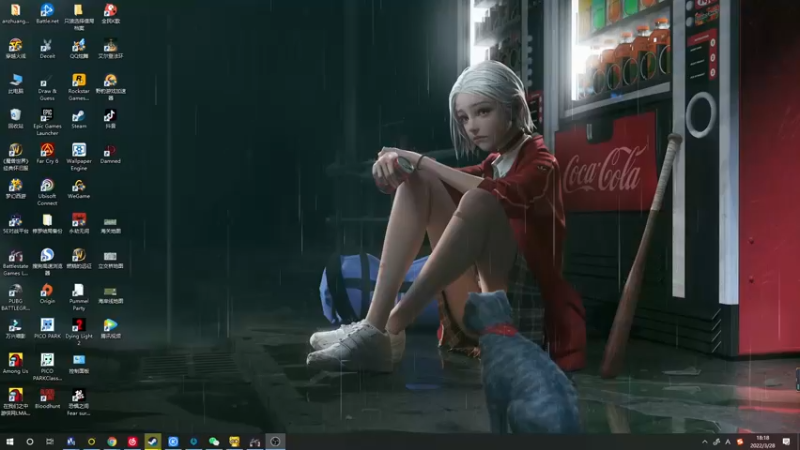Select the Among Us desktop icon
The width and height of the screenshot is (800, 450).
coord(15,364)
